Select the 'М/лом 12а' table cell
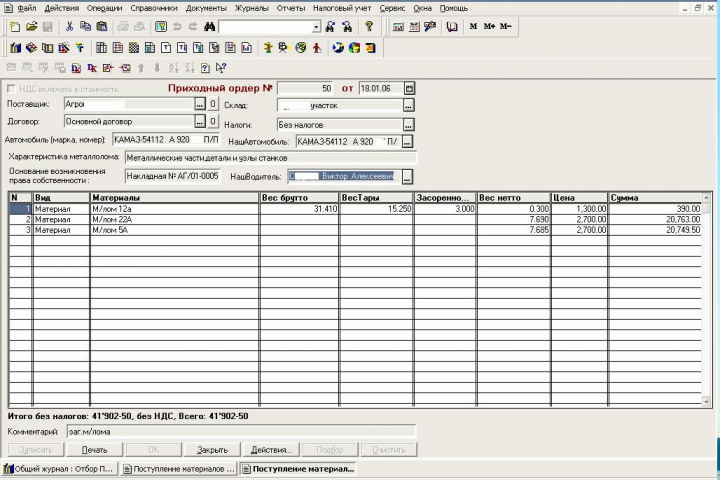 (x=174, y=209)
